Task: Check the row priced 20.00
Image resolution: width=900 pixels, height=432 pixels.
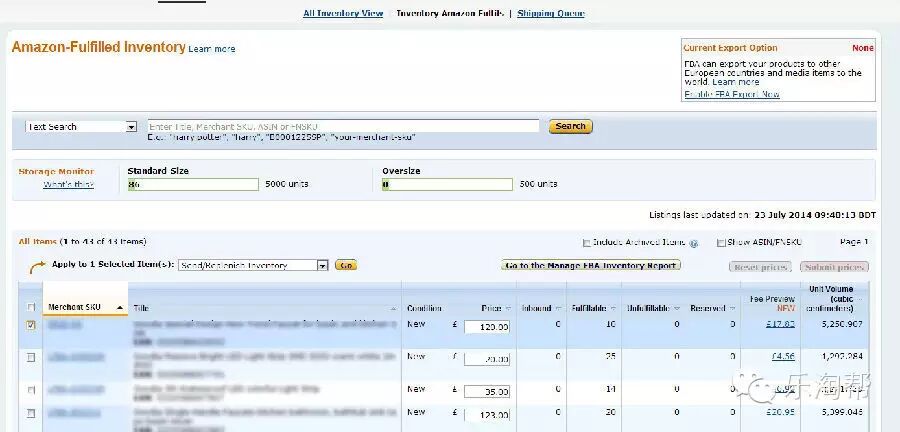Action: (31, 357)
